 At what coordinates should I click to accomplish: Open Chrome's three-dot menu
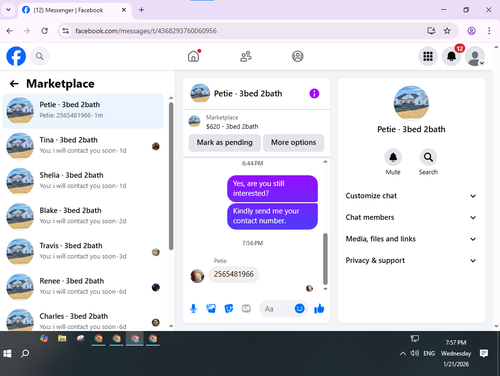click(x=489, y=31)
